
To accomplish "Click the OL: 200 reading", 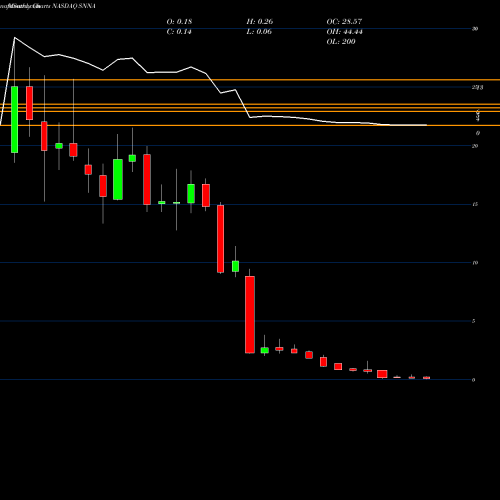I will coord(341,42).
